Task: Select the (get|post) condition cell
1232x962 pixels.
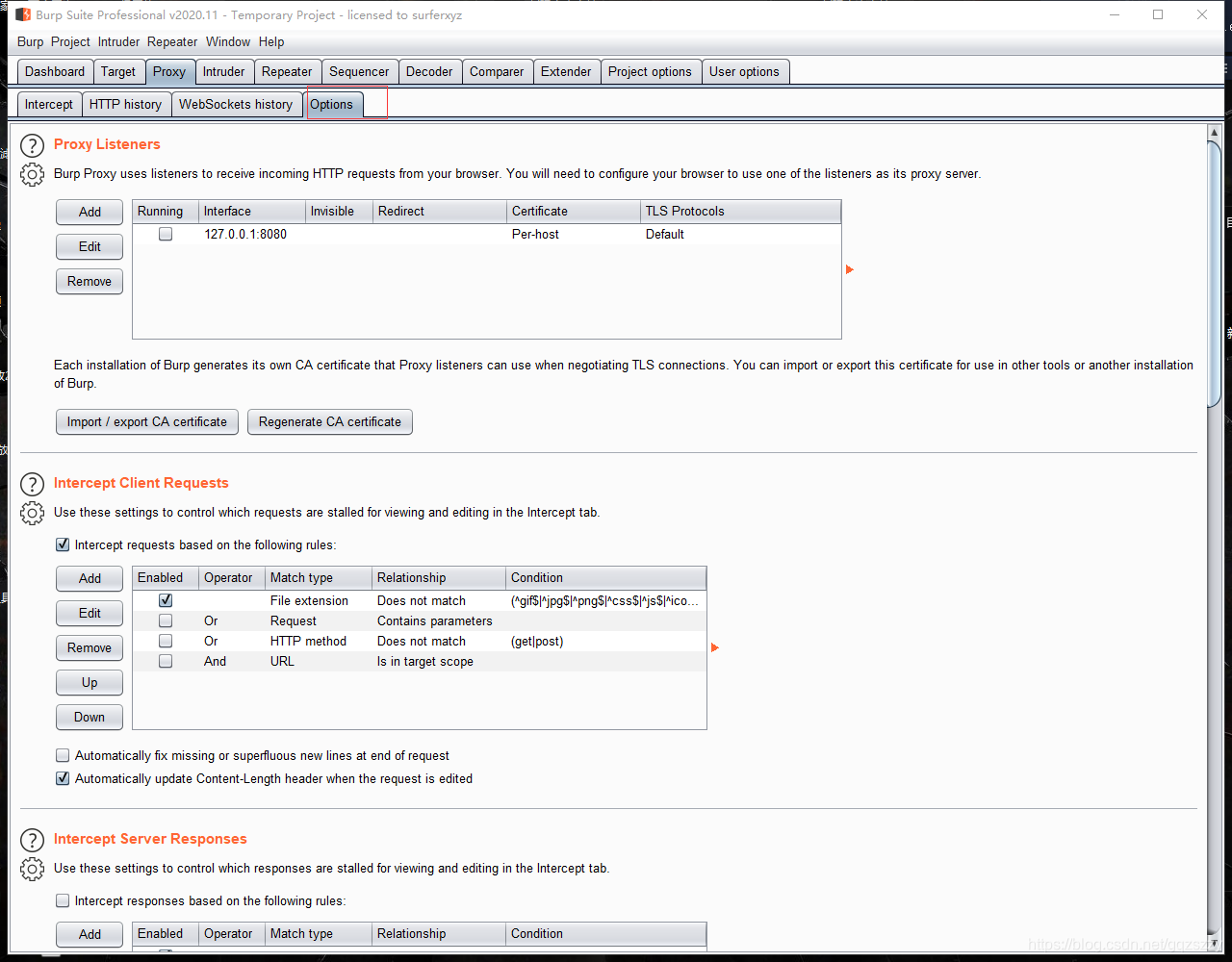Action: (x=605, y=641)
